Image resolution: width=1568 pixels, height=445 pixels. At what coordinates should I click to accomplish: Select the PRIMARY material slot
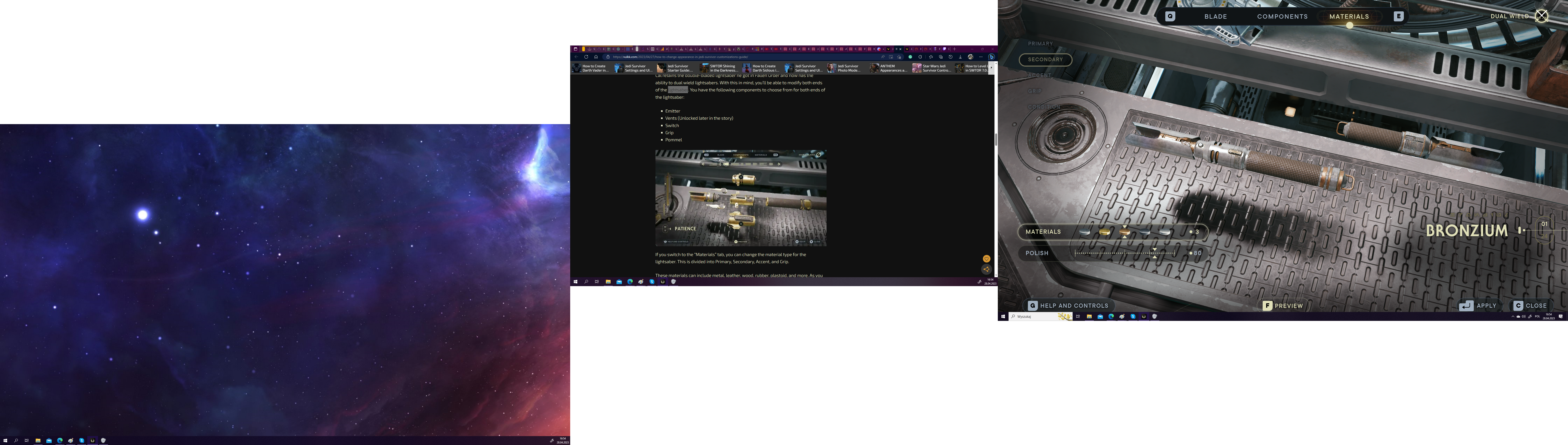(x=1040, y=44)
